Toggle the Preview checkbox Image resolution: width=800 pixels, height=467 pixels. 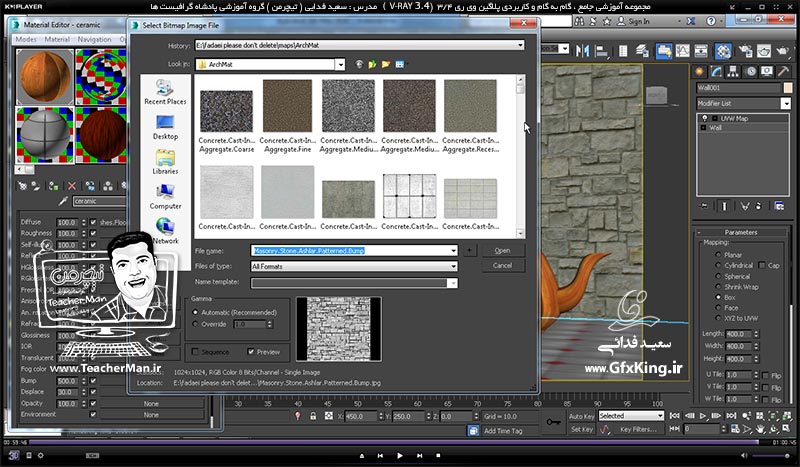pyautogui.click(x=251, y=352)
